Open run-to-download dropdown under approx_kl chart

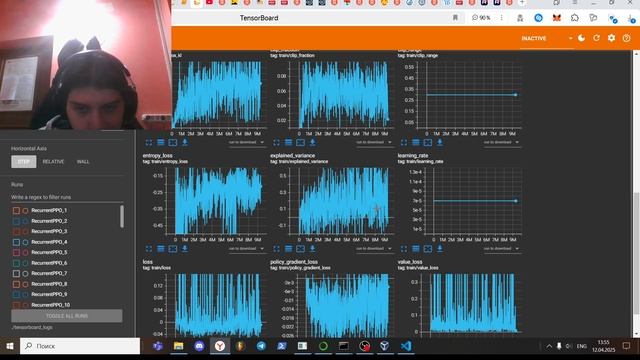pyautogui.click(x=246, y=142)
